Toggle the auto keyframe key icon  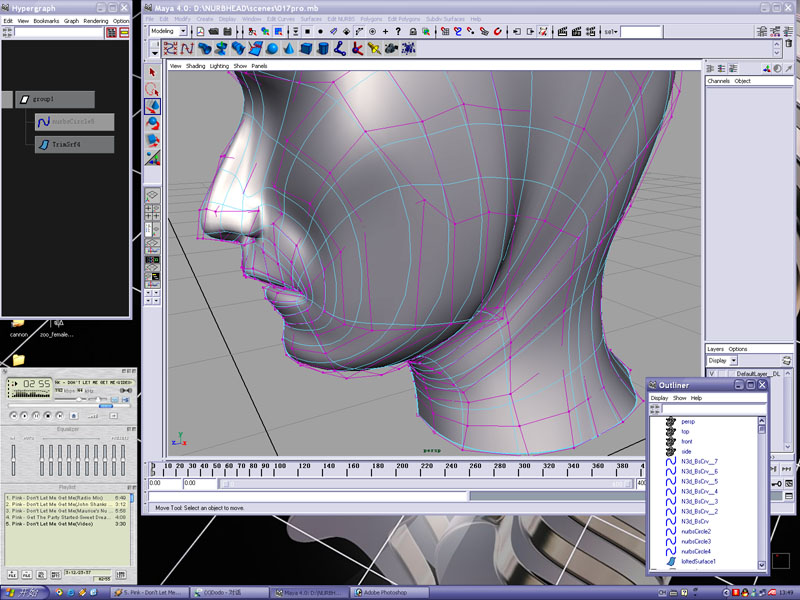pyautogui.click(x=776, y=483)
